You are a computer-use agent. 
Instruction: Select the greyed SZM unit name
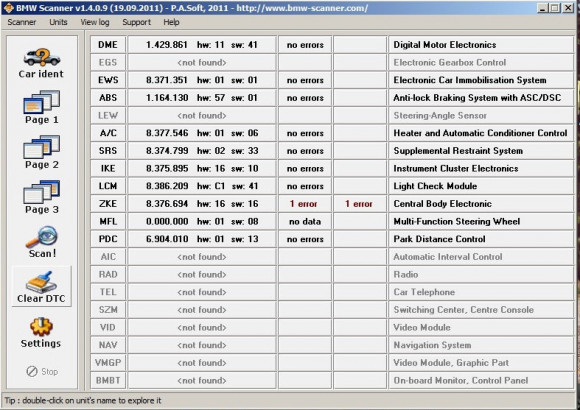coord(108,310)
